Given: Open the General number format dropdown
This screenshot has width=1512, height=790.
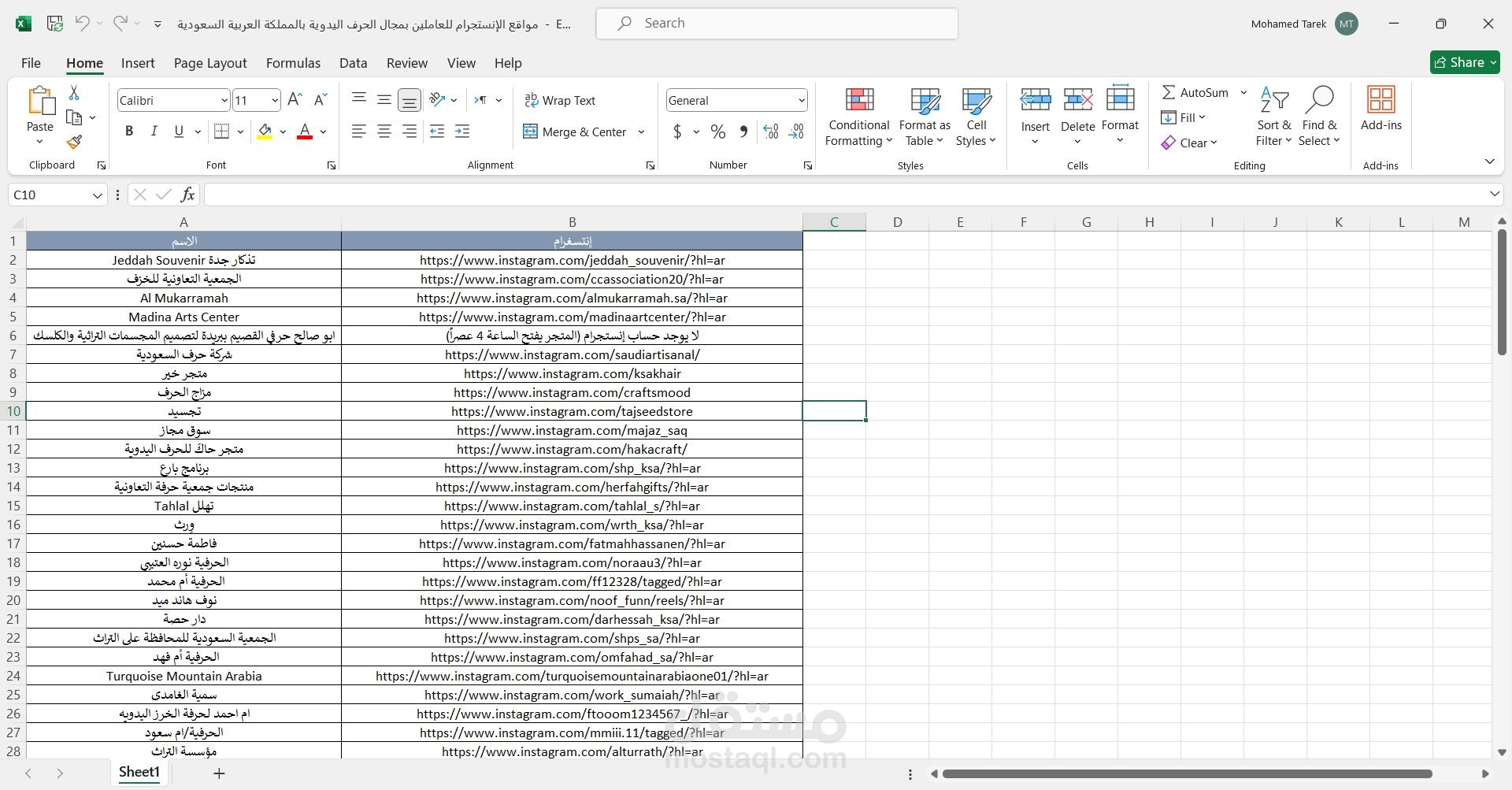Looking at the screenshot, I should pos(801,100).
